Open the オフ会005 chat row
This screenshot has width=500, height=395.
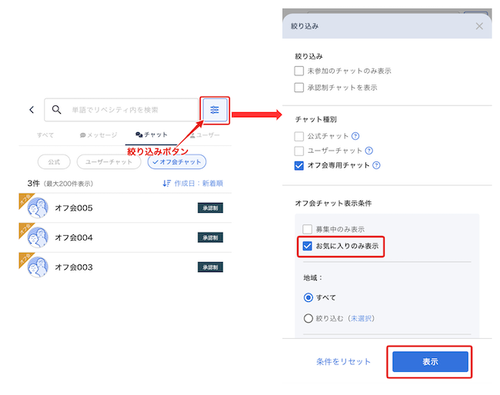pyautogui.click(x=125, y=208)
